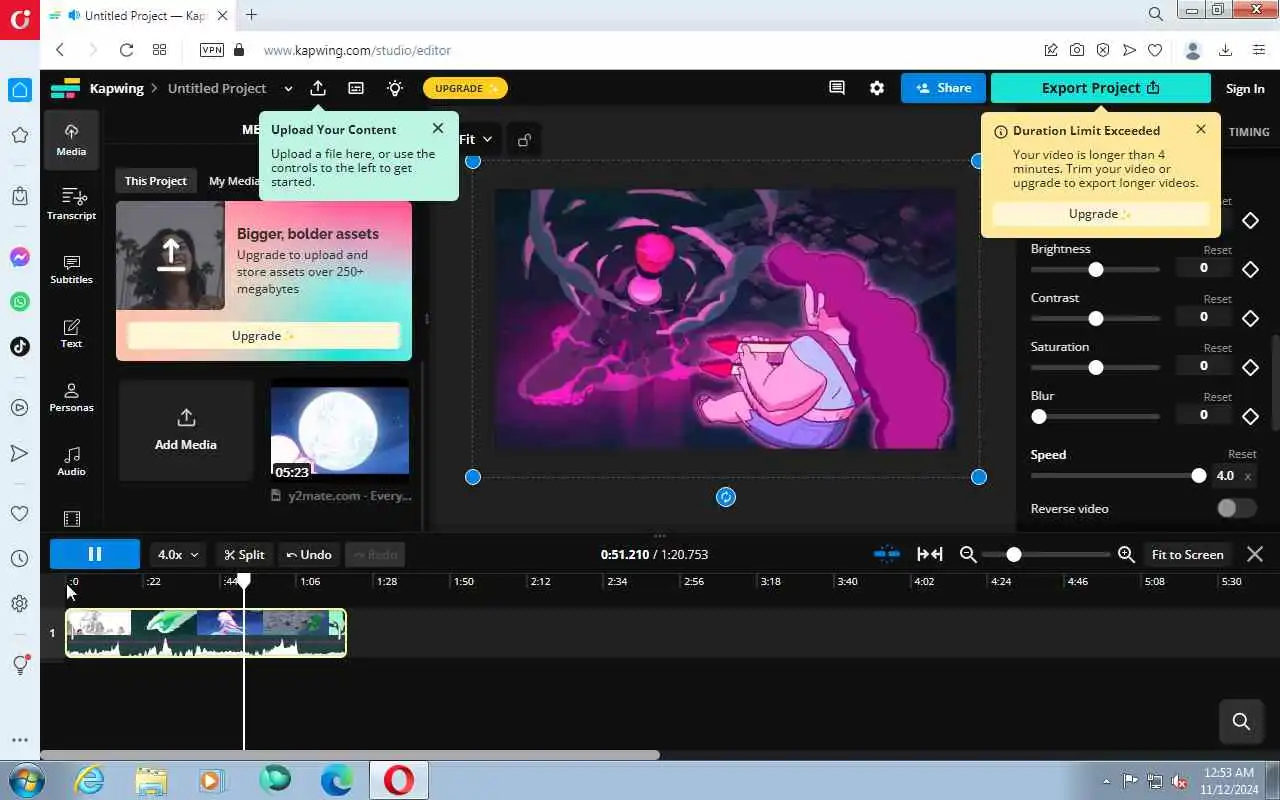
Task: Open the Personas panel
Action: 71,396
